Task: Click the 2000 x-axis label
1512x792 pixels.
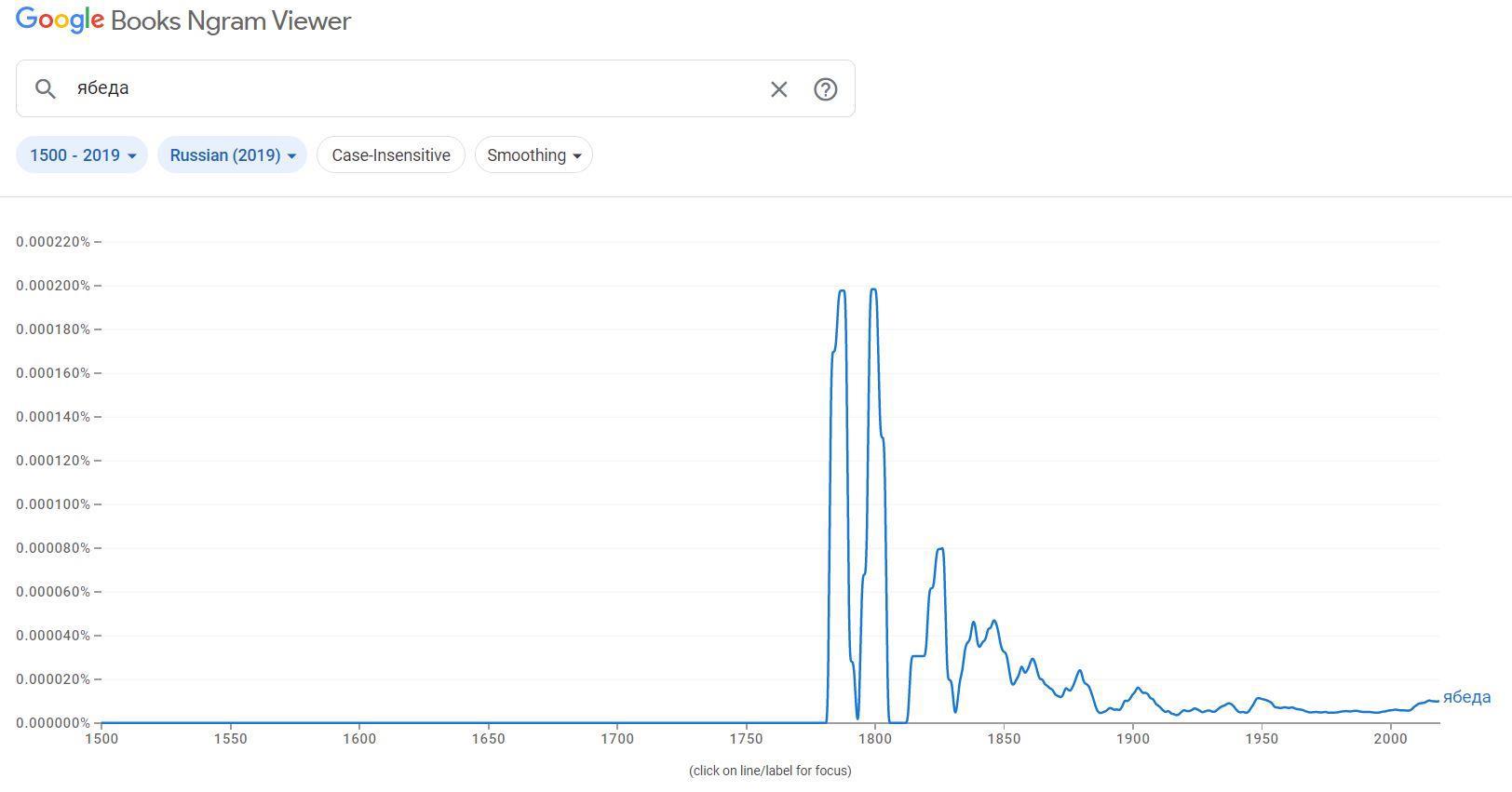Action: click(1390, 739)
